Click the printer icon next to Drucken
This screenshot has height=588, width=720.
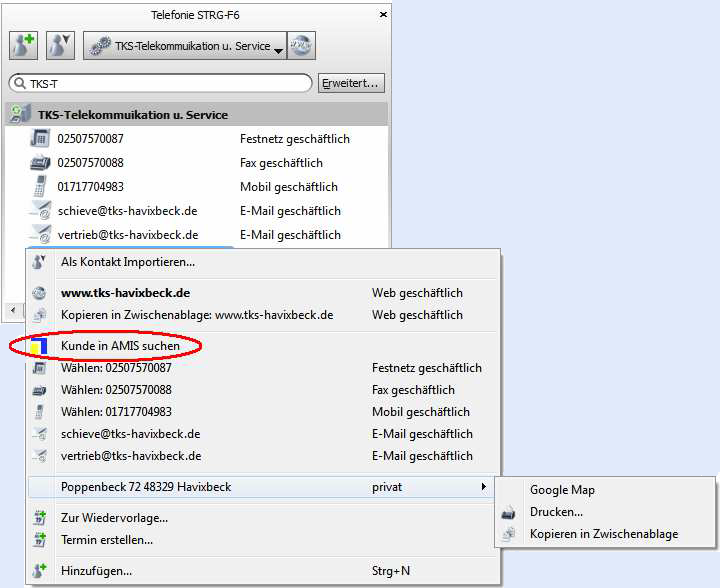tap(508, 512)
